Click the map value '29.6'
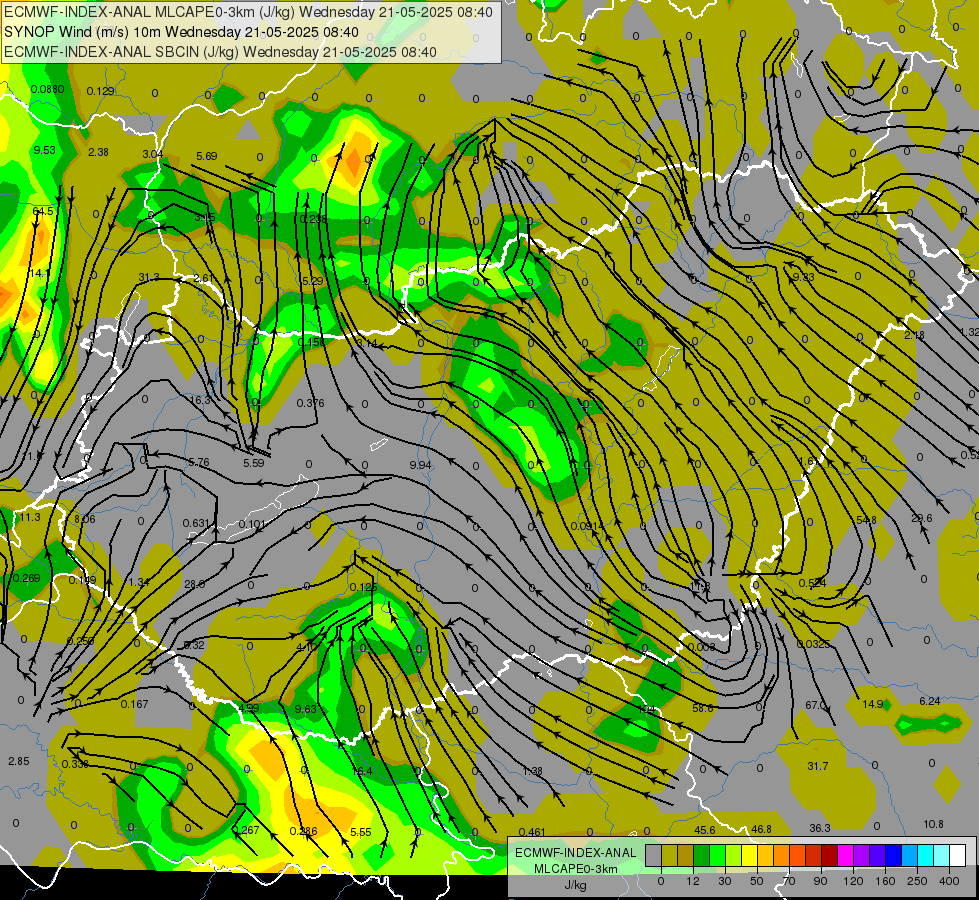 (922, 518)
